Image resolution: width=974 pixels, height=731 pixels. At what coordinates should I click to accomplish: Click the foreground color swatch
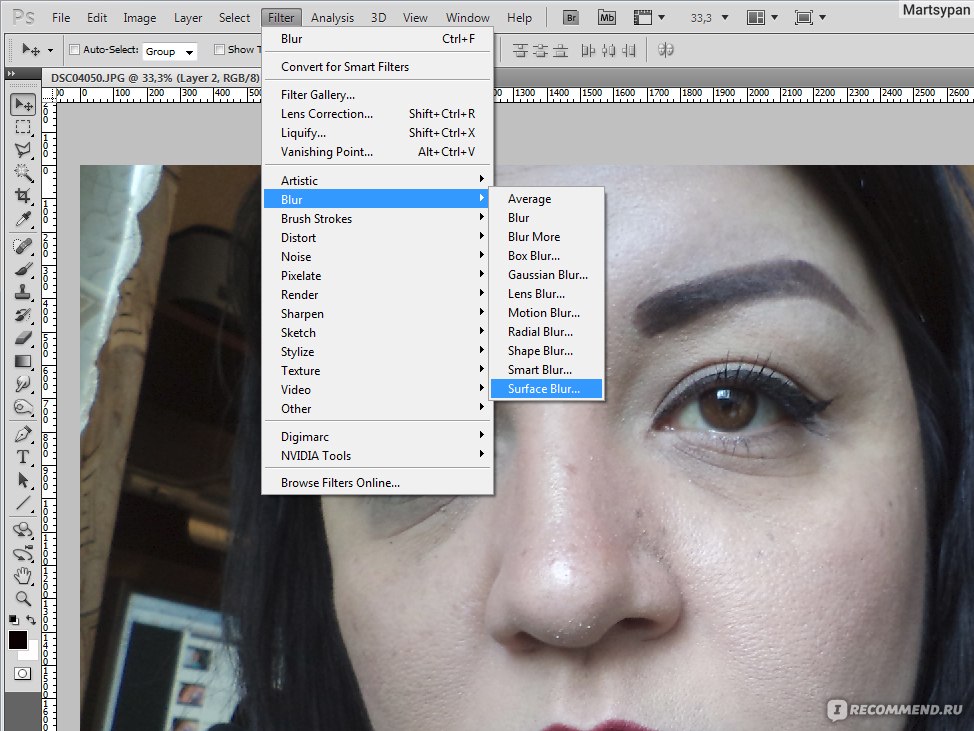click(x=18, y=640)
